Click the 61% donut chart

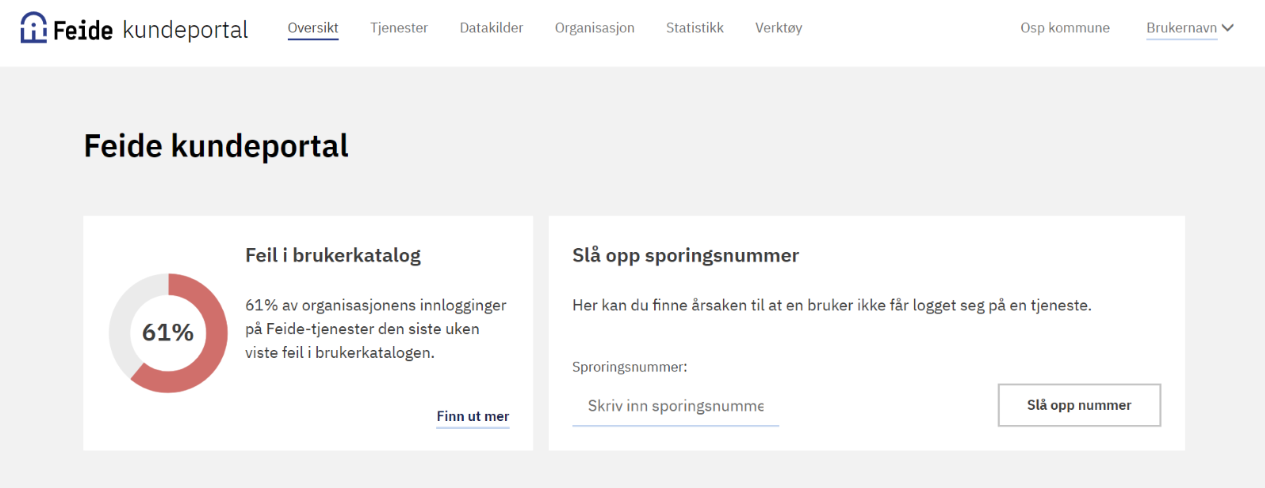tap(168, 333)
